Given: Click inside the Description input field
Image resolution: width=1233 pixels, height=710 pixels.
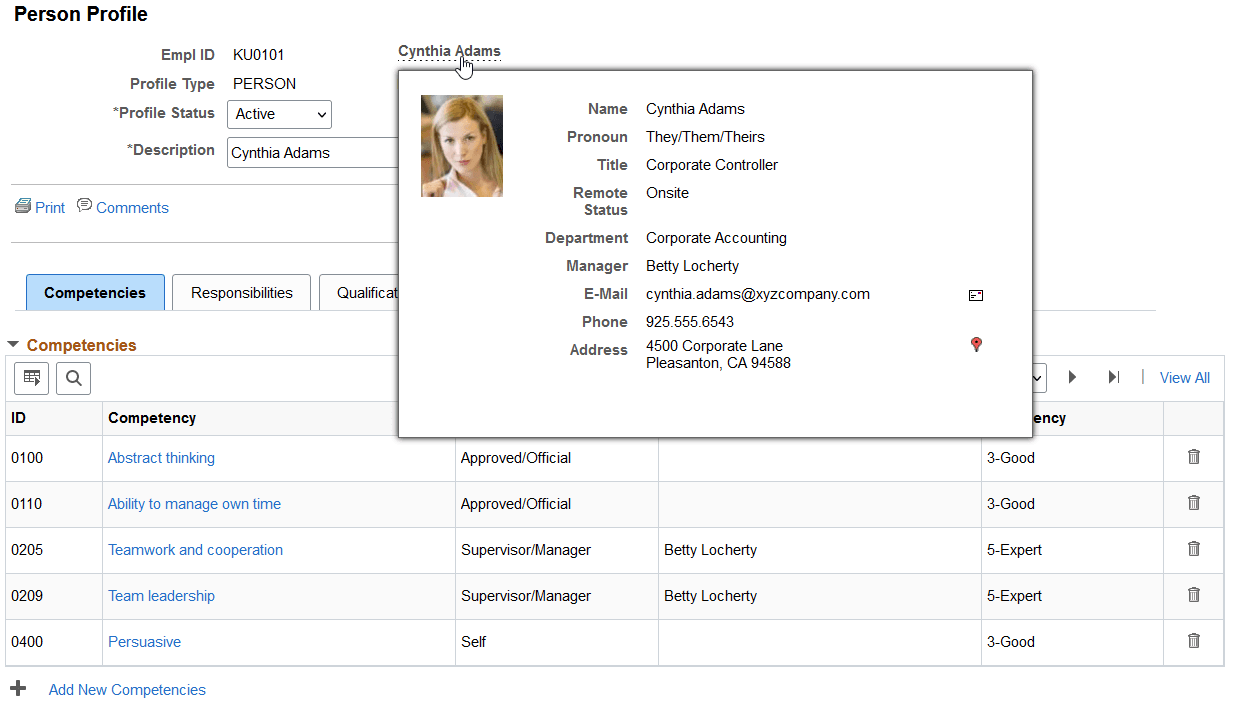Looking at the screenshot, I should 312,152.
